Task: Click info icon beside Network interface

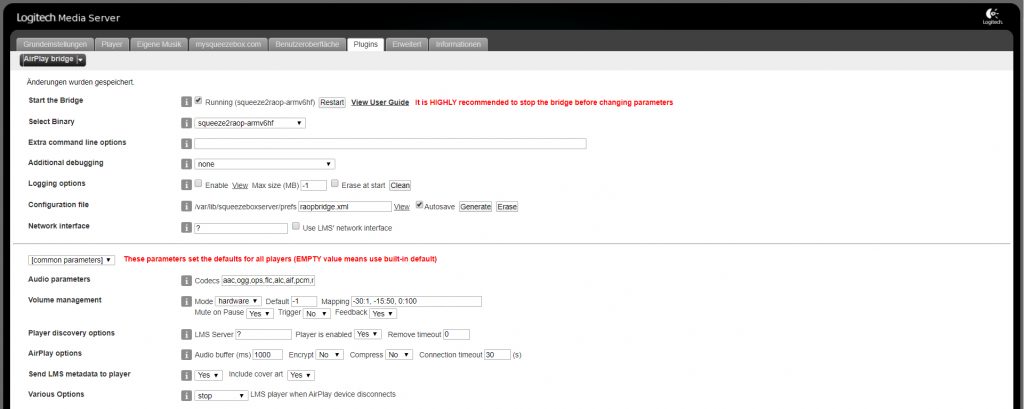Action: [186, 228]
